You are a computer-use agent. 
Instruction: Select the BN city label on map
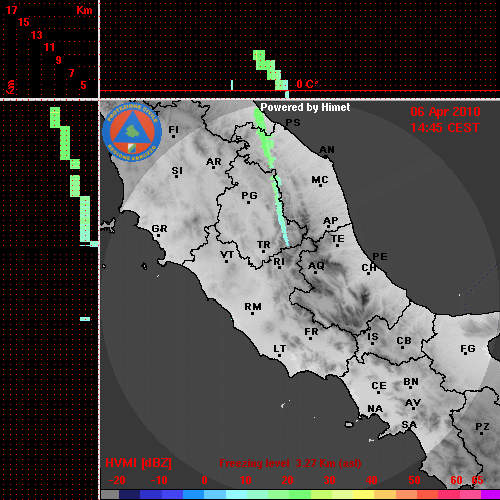[411, 382]
